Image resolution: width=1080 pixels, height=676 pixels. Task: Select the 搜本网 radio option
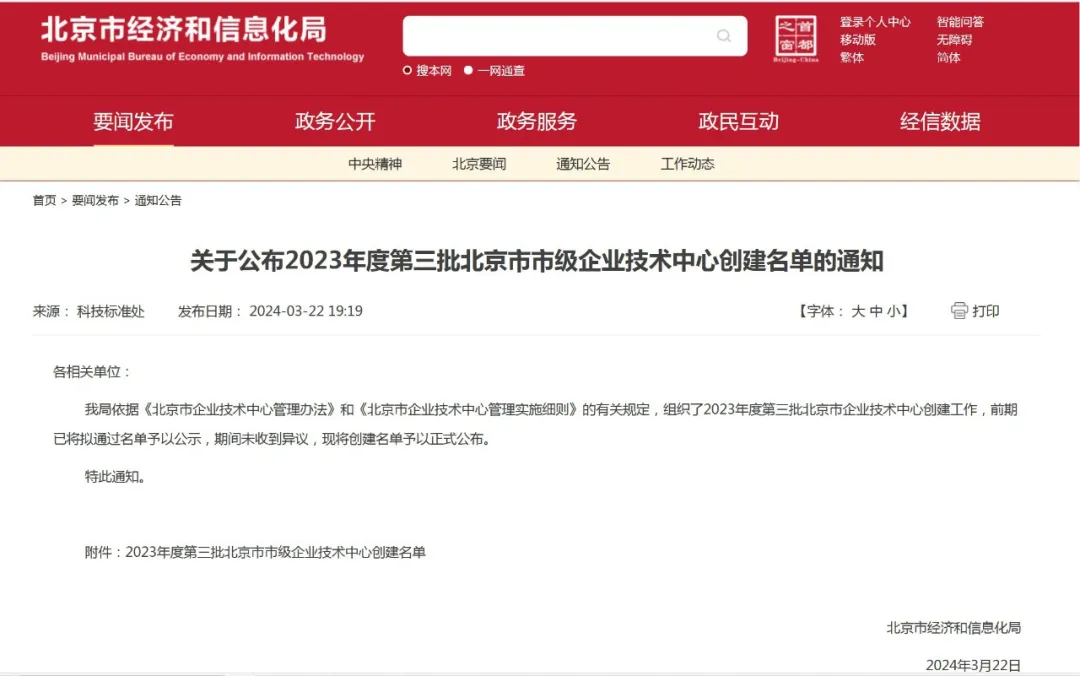[408, 71]
